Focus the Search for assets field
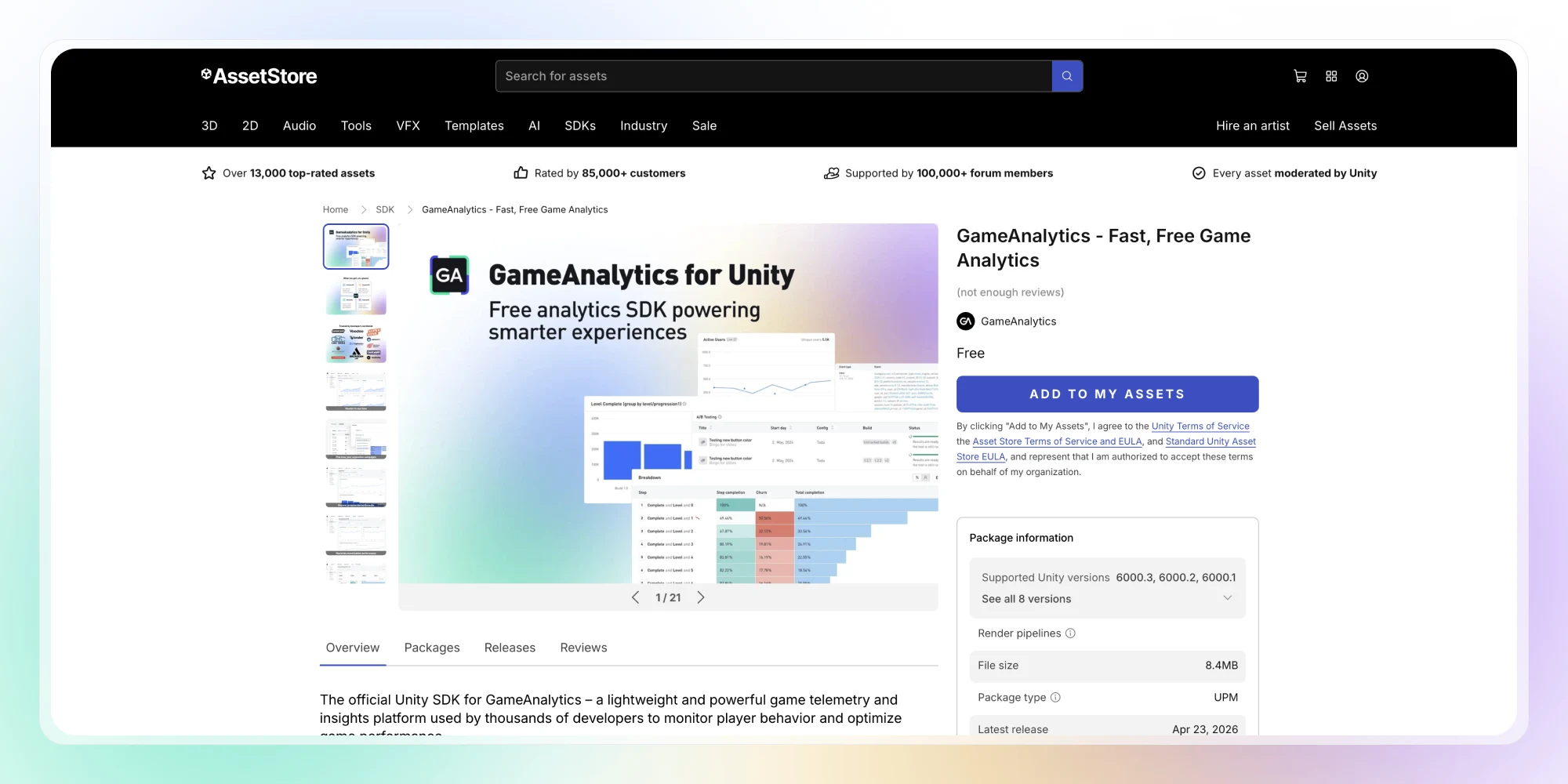 774,76
